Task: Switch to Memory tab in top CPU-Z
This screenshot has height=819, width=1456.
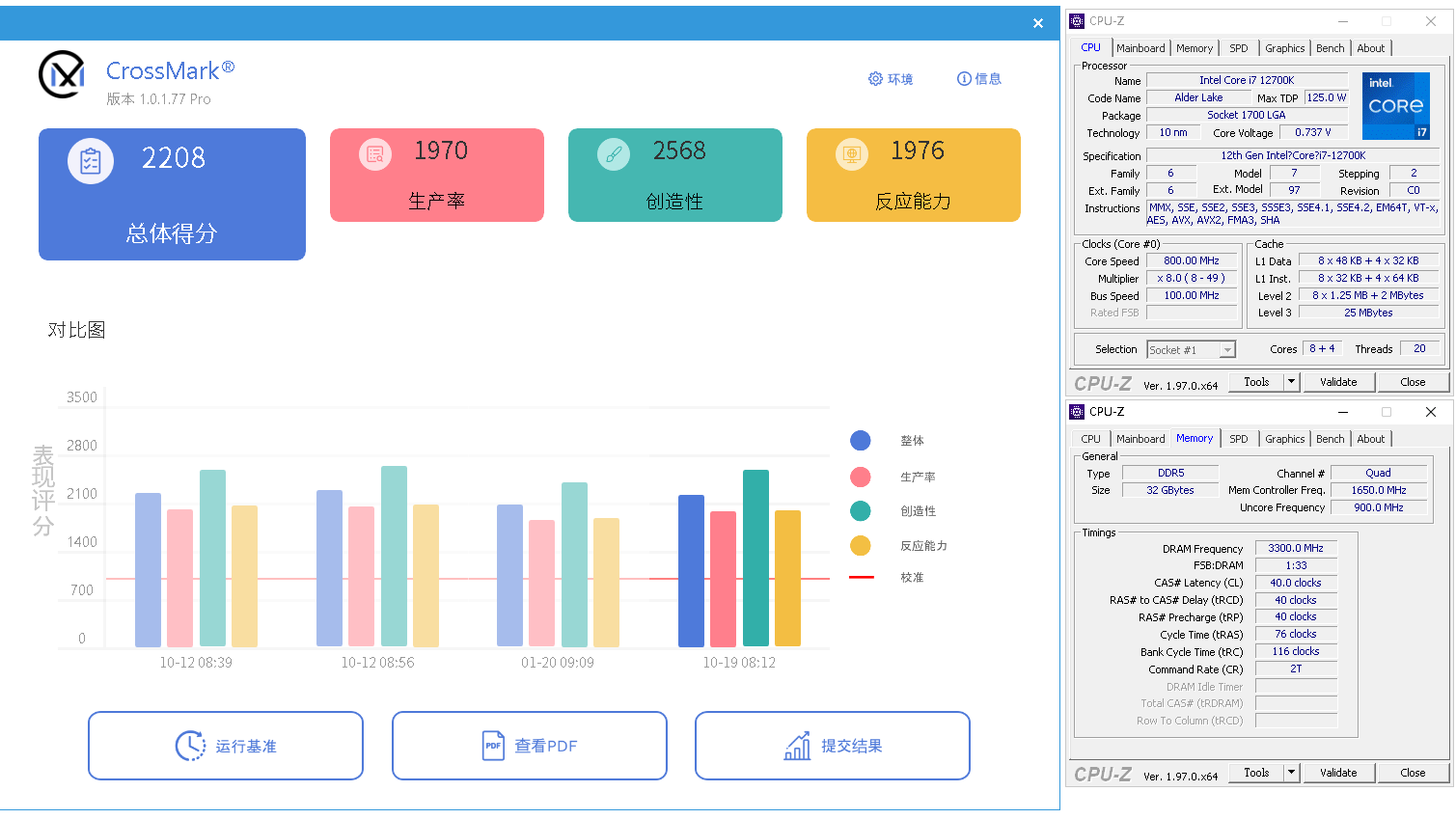Action: 1195,48
